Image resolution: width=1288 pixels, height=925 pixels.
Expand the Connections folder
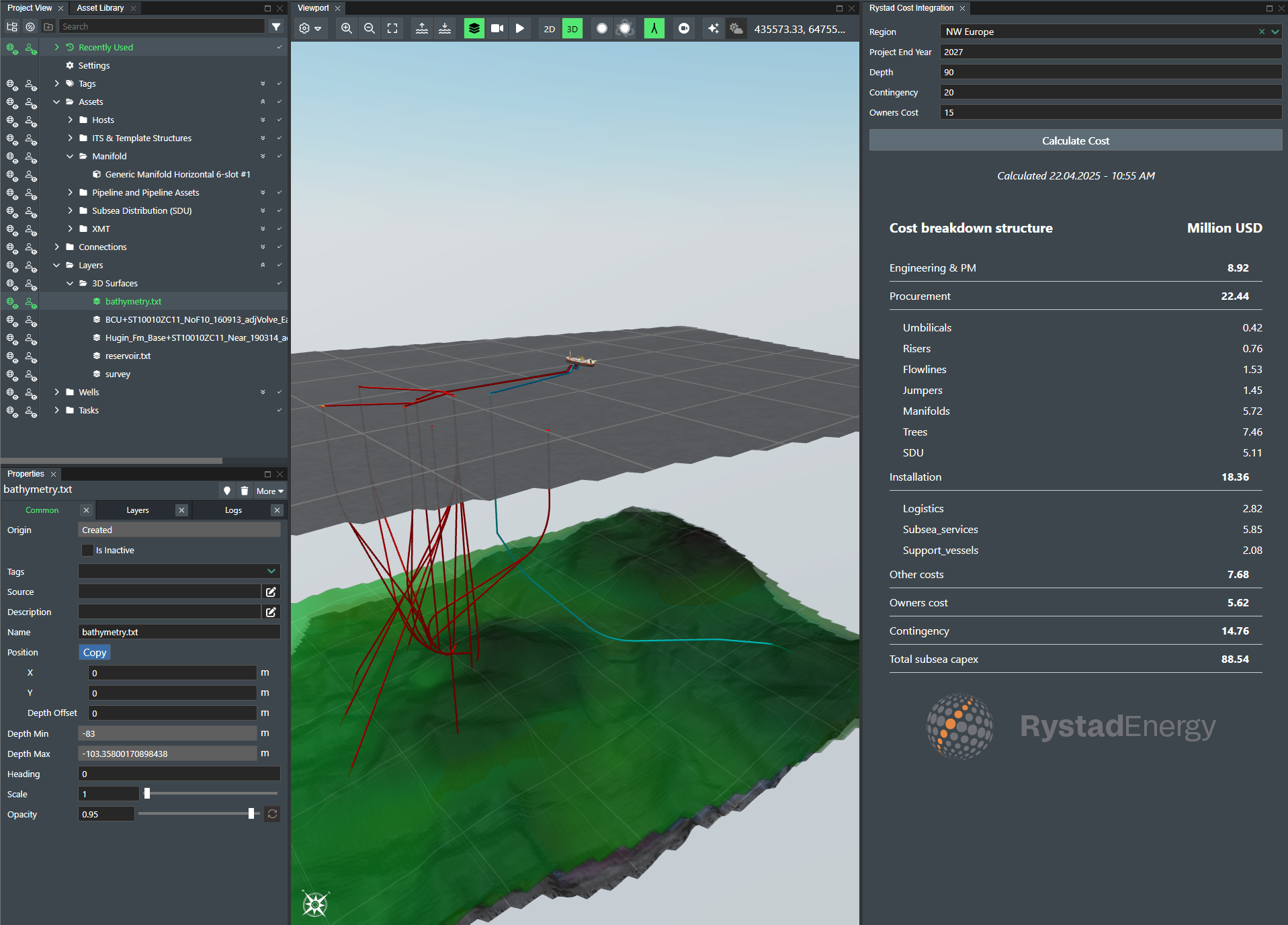click(57, 247)
